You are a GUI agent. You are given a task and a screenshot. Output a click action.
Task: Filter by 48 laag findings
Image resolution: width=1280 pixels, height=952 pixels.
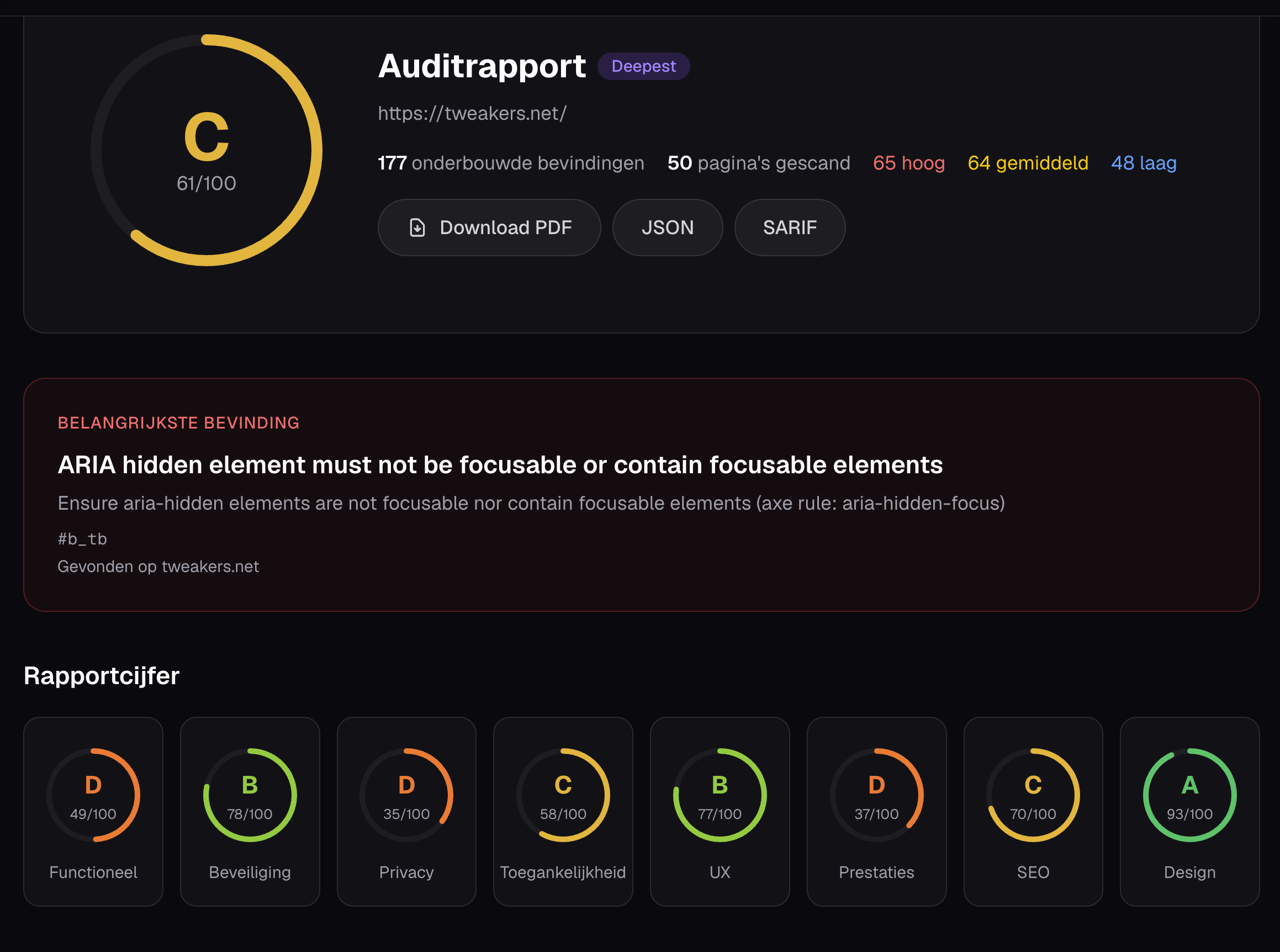point(1144,163)
